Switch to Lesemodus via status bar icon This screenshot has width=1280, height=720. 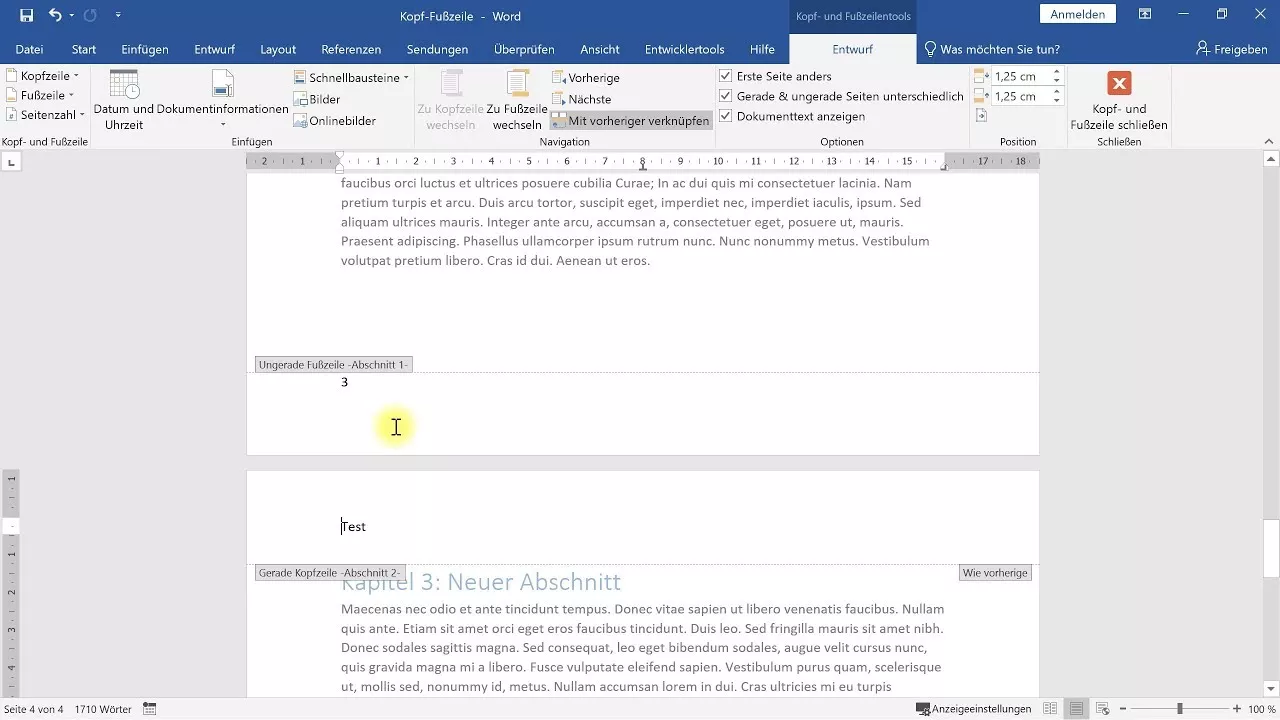tap(1051, 709)
